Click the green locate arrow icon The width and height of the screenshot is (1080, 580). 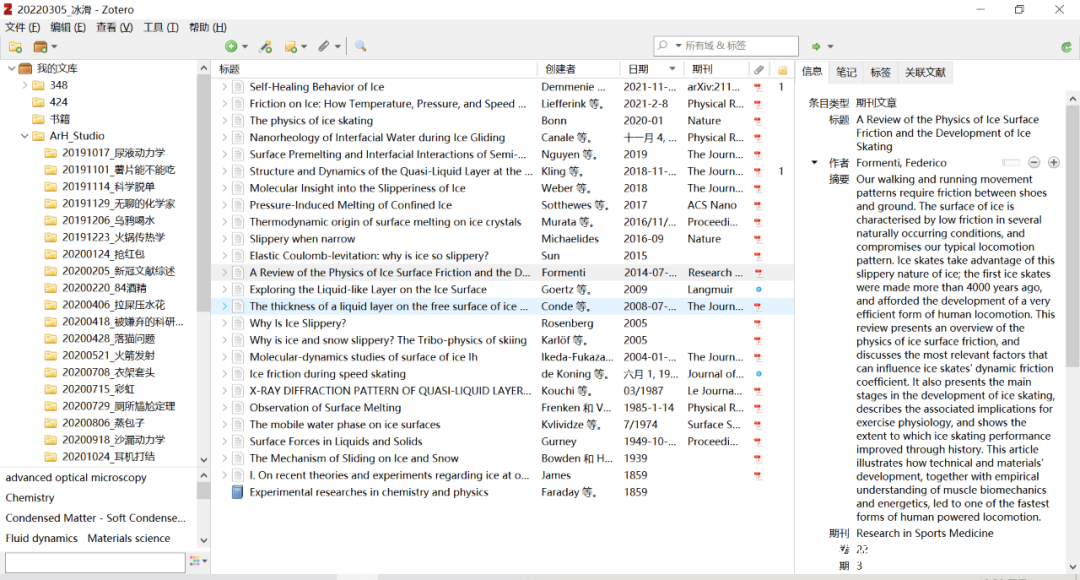pos(817,47)
